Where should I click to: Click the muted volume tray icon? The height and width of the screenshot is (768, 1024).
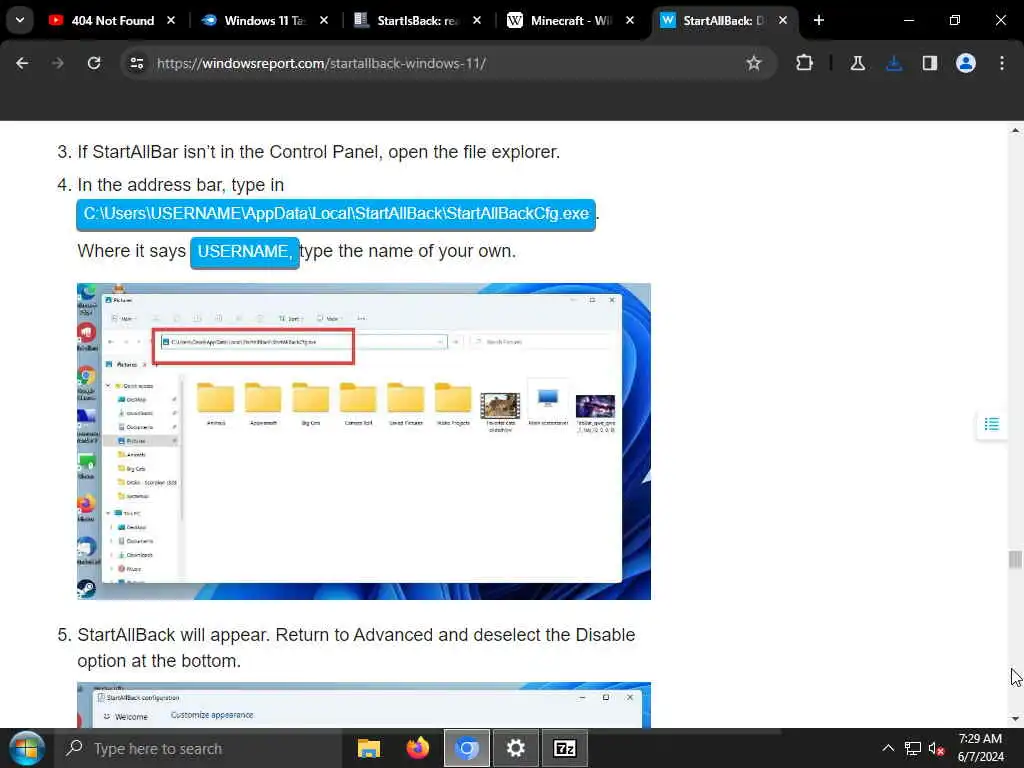pos(936,748)
